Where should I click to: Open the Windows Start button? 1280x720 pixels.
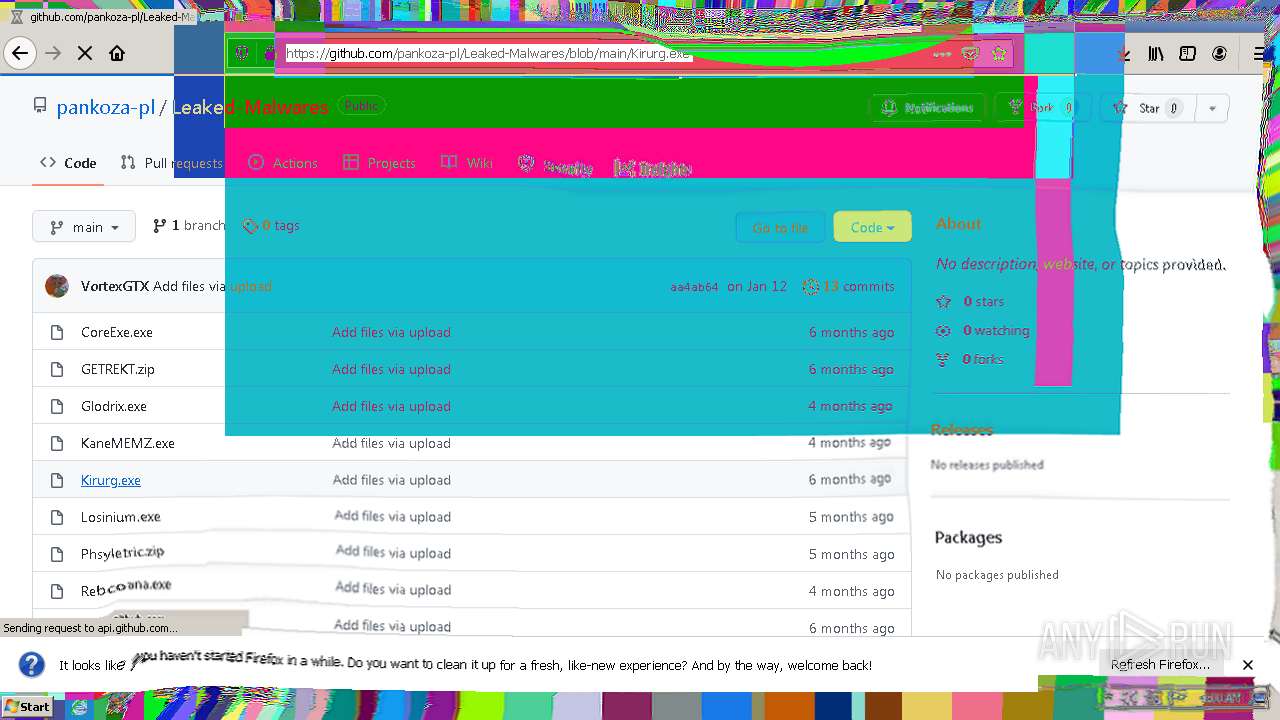(27, 706)
